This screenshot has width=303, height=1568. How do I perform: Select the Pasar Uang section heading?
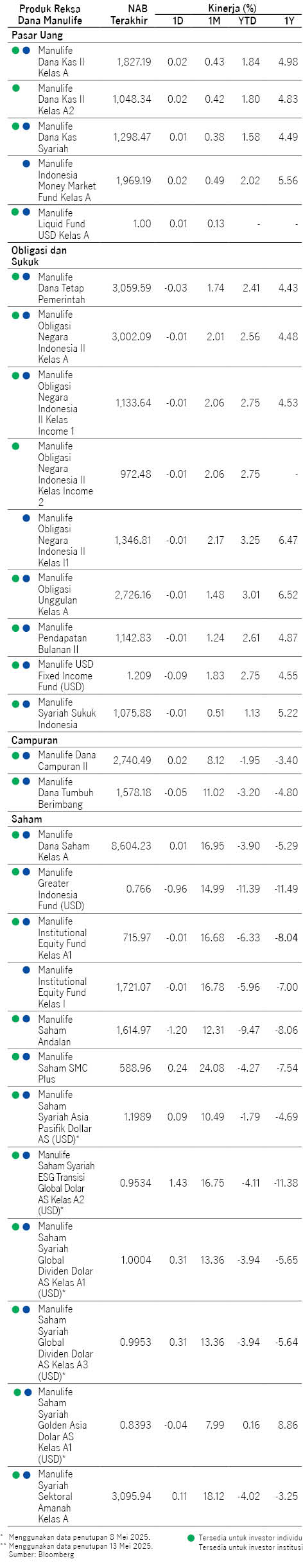[37, 35]
